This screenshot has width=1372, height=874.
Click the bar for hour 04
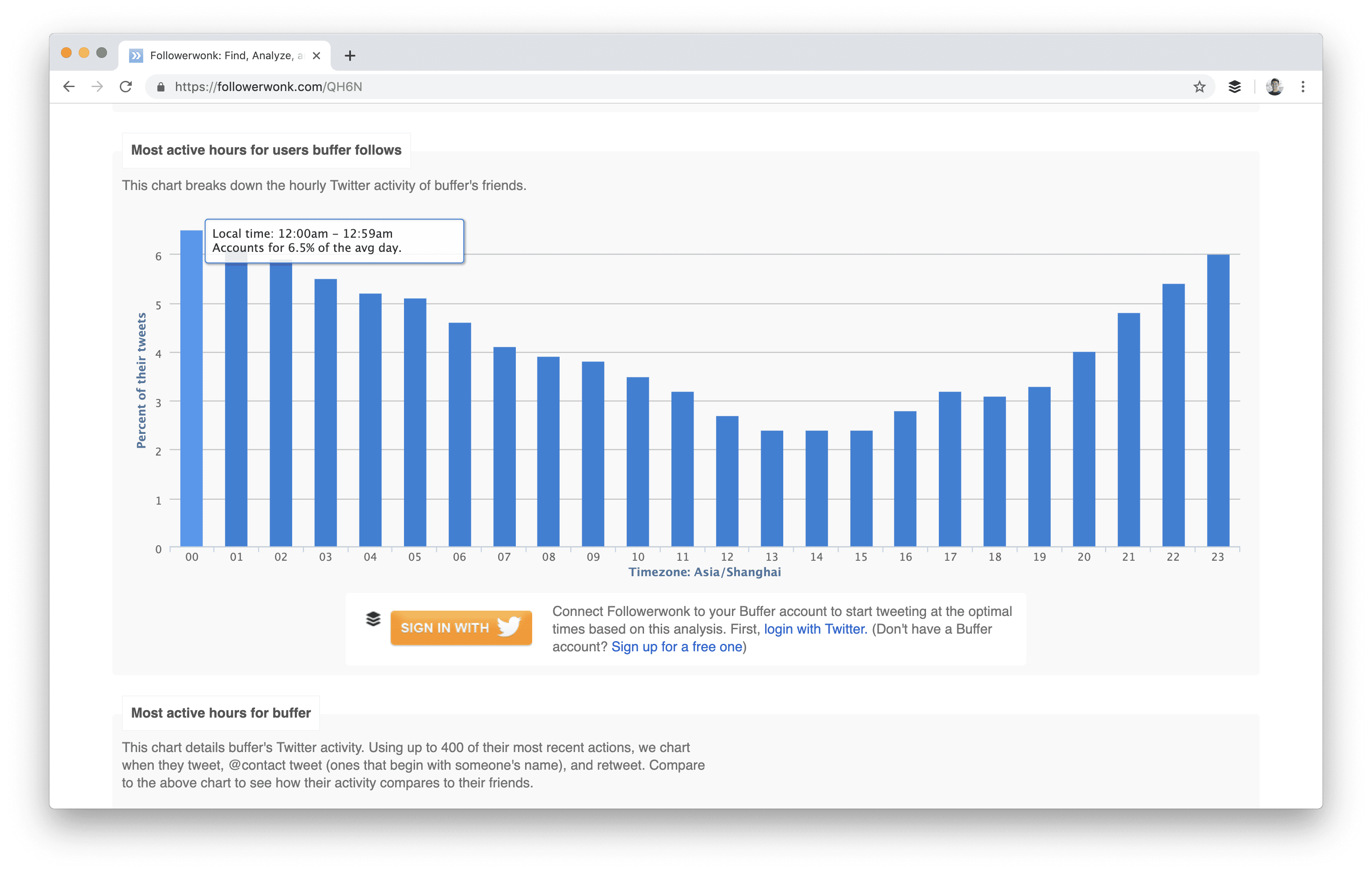pyautogui.click(x=370, y=420)
